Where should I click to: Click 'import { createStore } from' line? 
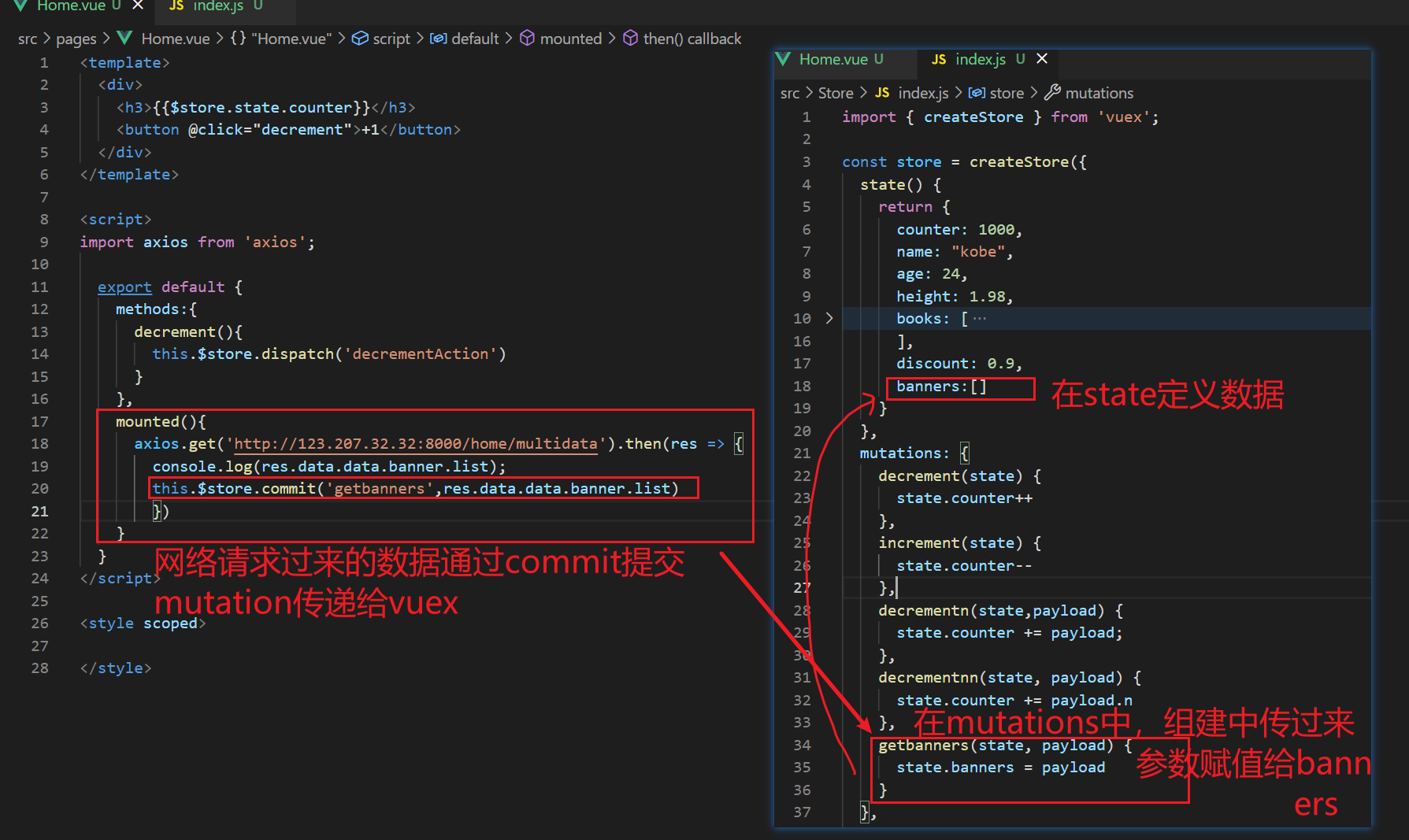click(x=1000, y=117)
